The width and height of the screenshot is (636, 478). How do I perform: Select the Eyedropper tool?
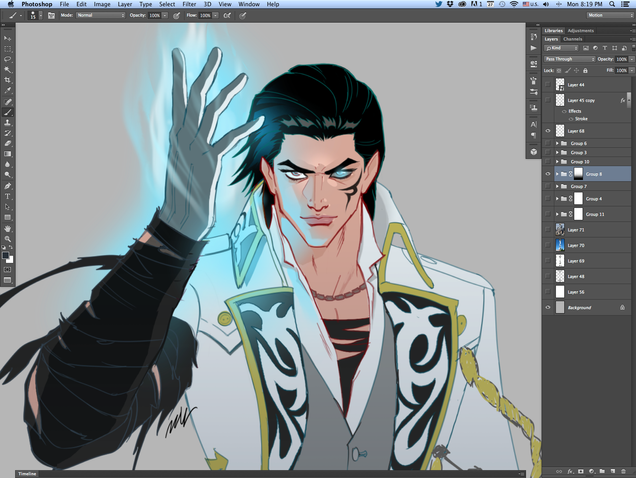point(7,91)
